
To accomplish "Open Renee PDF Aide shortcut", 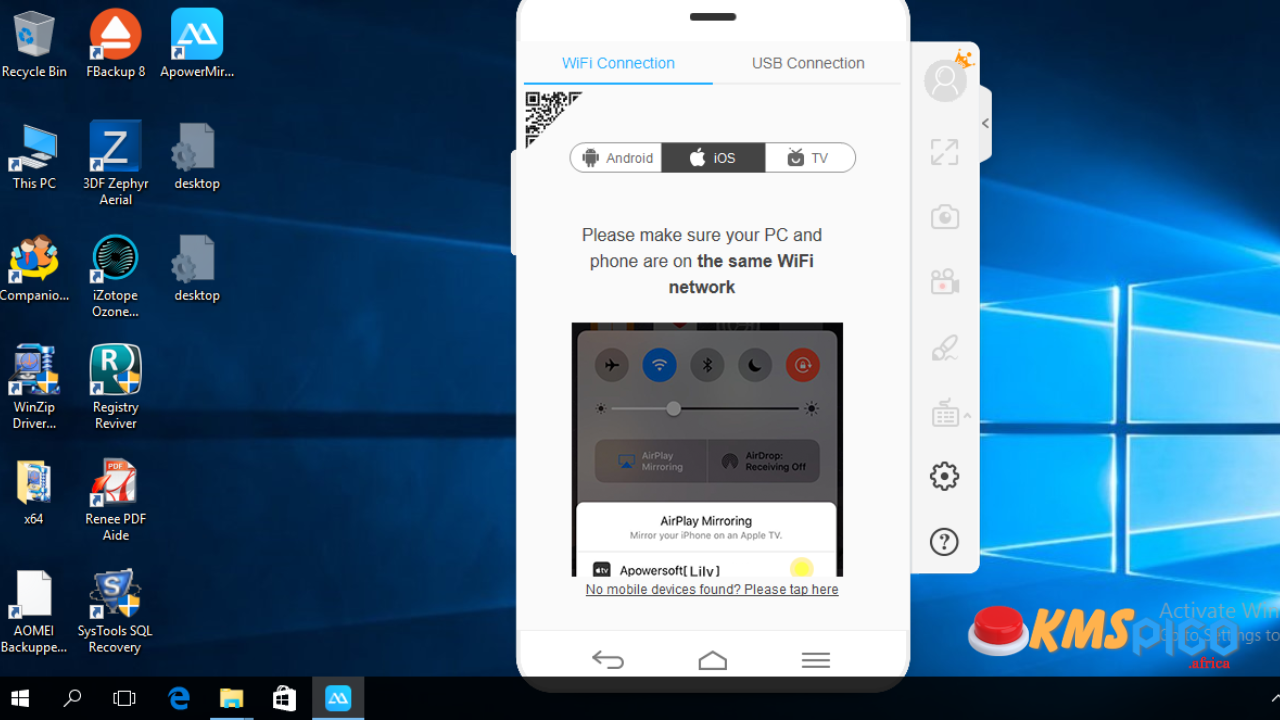I will pyautogui.click(x=115, y=500).
